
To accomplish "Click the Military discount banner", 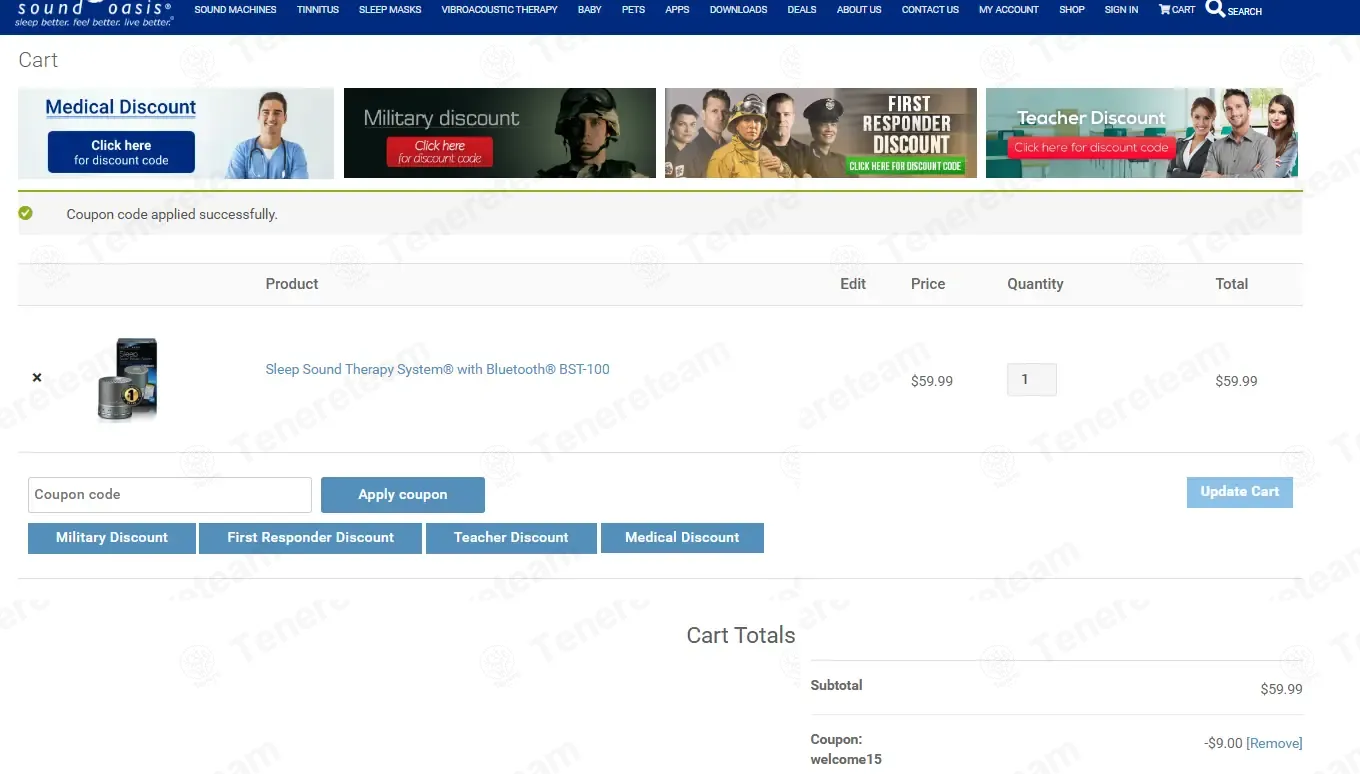I will [500, 133].
